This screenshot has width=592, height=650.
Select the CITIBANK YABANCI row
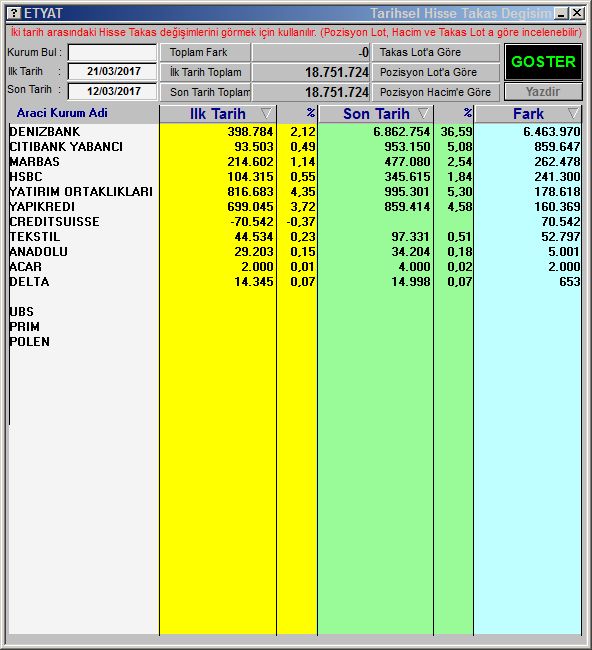pyautogui.click(x=295, y=146)
